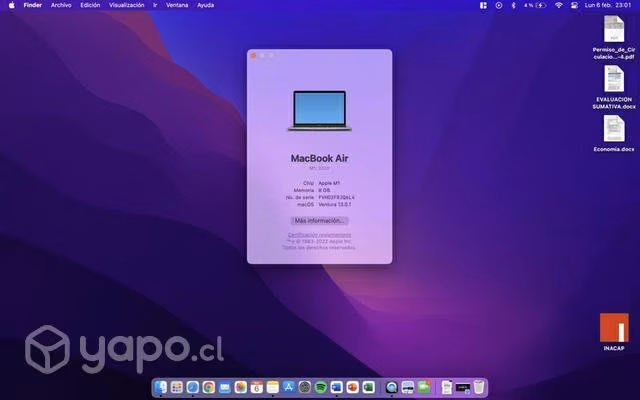Open the Notes app in Dock

click(272, 387)
